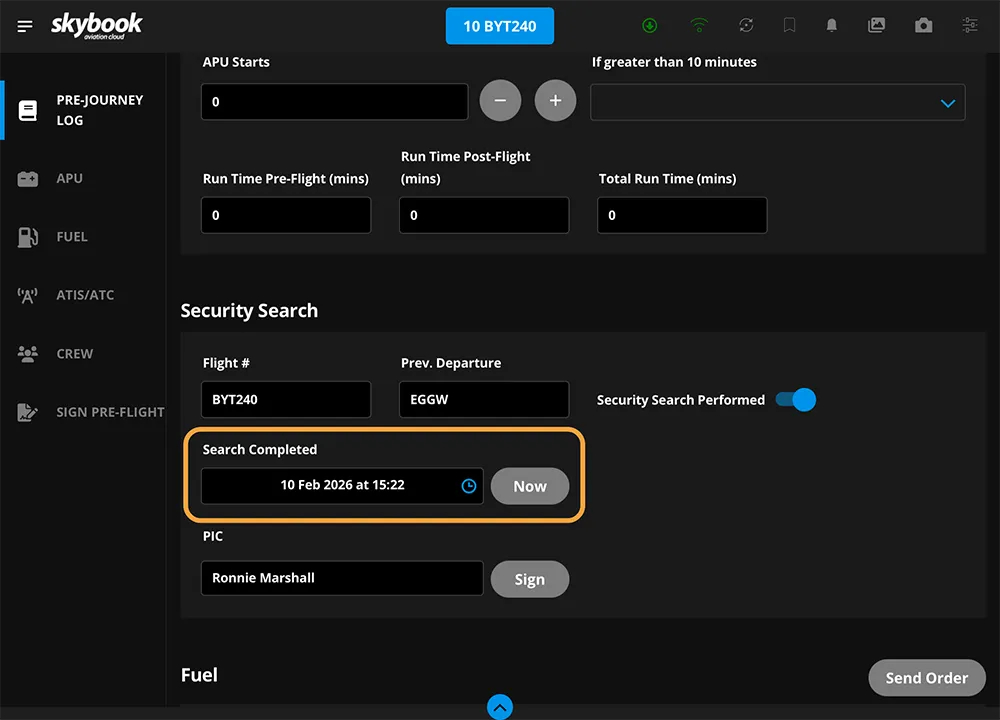Expand the 'If greater than 10 minutes' dropdown
Viewport: 1000px width, 720px height.
pyautogui.click(x=947, y=103)
